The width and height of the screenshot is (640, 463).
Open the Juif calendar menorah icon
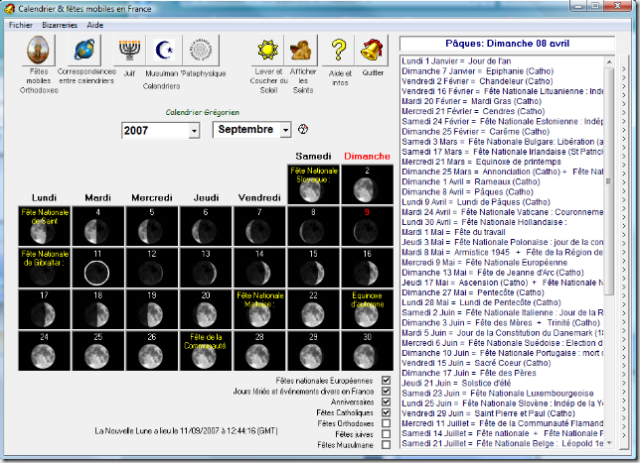tap(129, 49)
